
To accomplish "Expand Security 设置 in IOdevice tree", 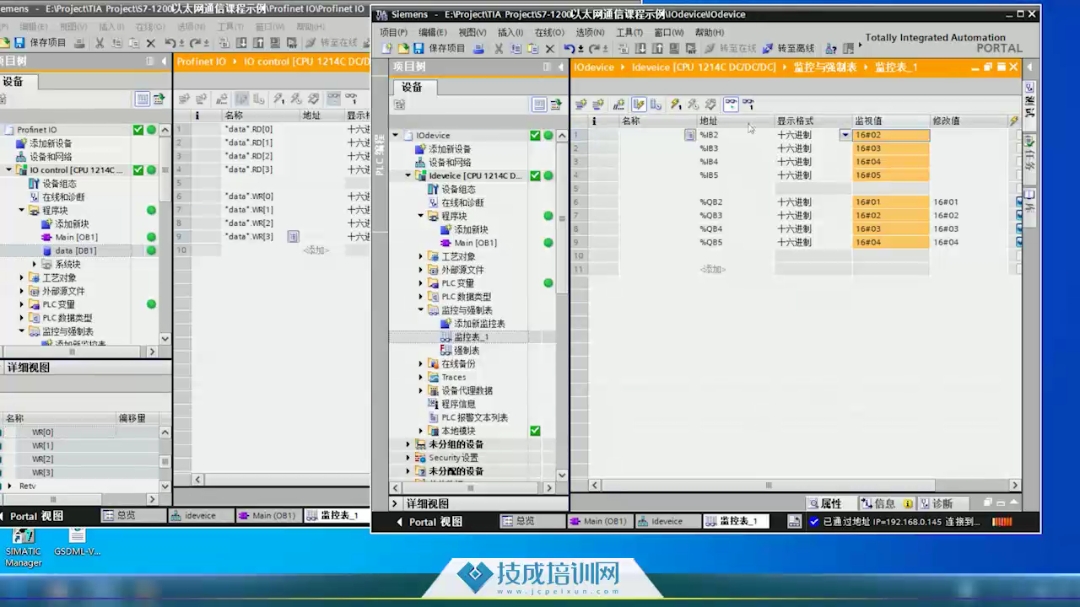I will (408, 457).
